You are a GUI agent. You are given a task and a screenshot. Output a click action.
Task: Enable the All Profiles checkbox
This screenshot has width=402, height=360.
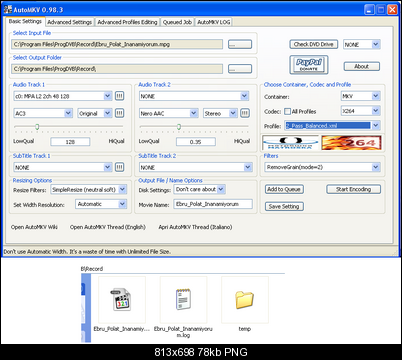287,111
